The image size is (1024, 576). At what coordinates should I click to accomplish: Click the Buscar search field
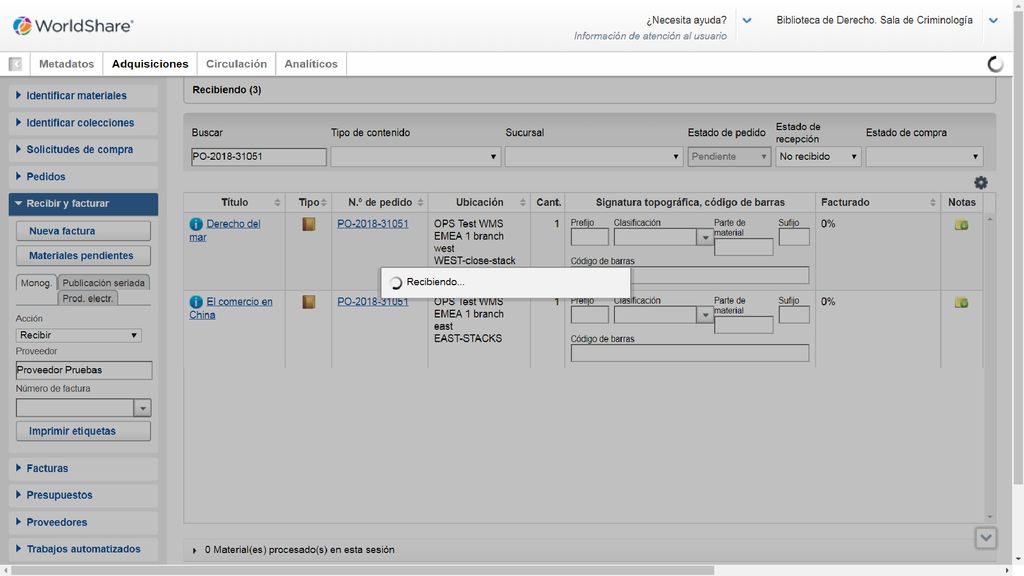click(259, 157)
